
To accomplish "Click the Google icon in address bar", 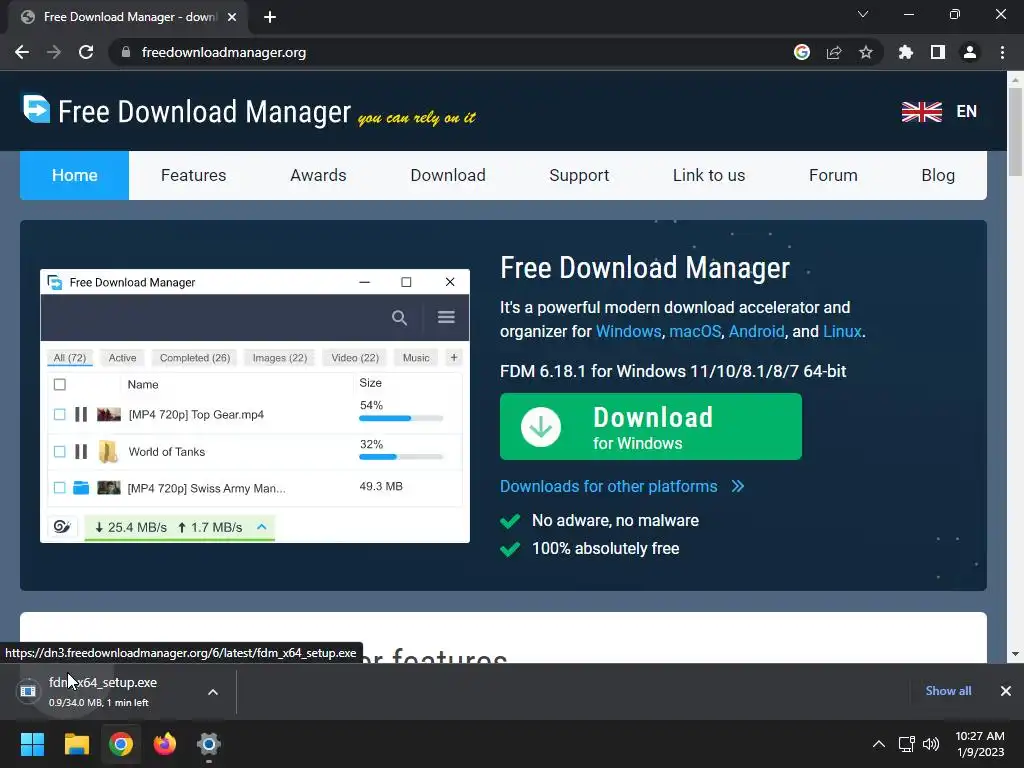I will [x=802, y=52].
